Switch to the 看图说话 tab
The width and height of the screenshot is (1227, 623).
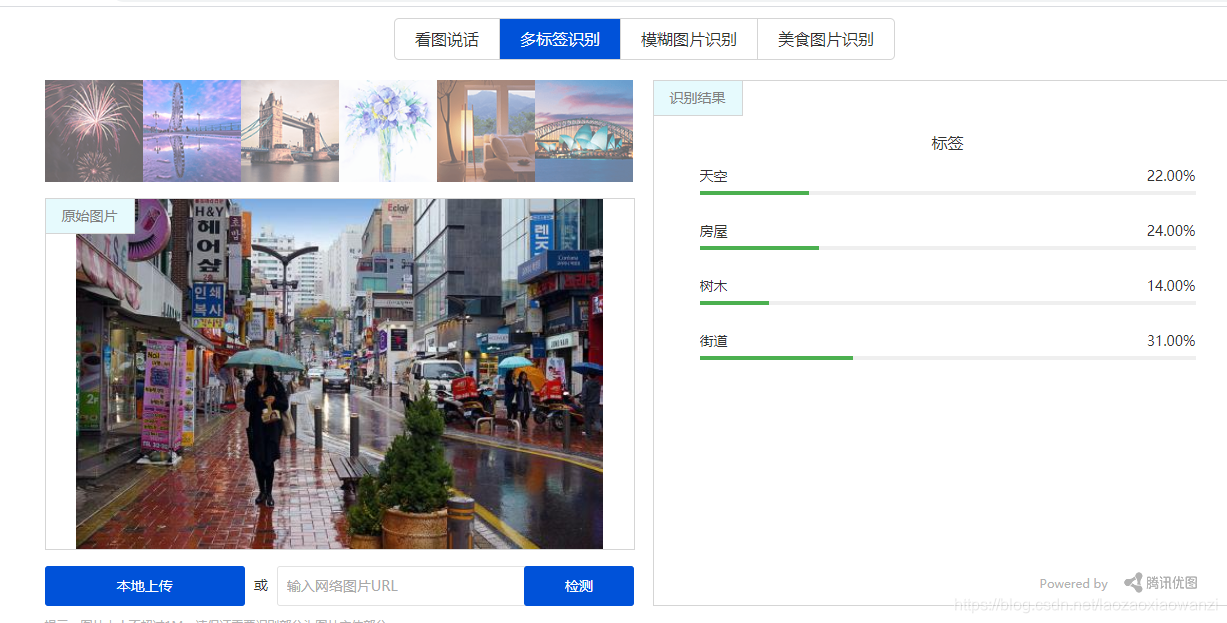tap(447, 40)
